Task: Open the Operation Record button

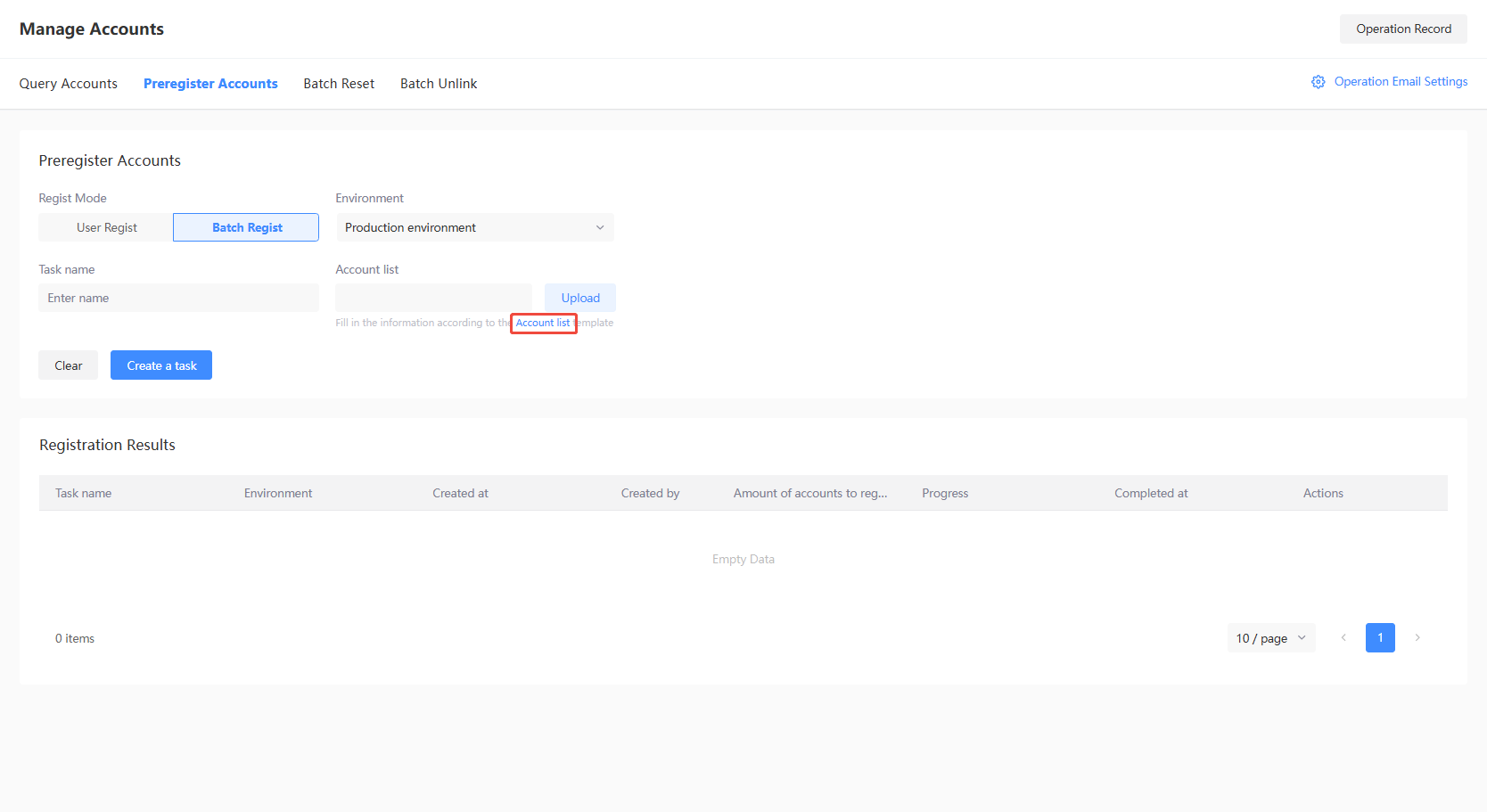Action: click(1403, 29)
